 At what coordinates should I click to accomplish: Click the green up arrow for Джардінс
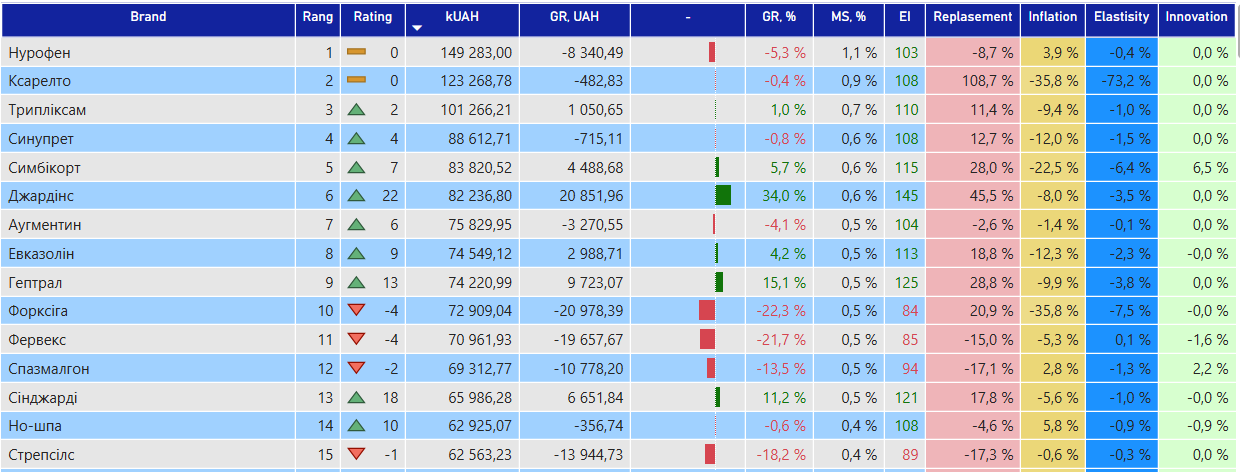pos(356,196)
